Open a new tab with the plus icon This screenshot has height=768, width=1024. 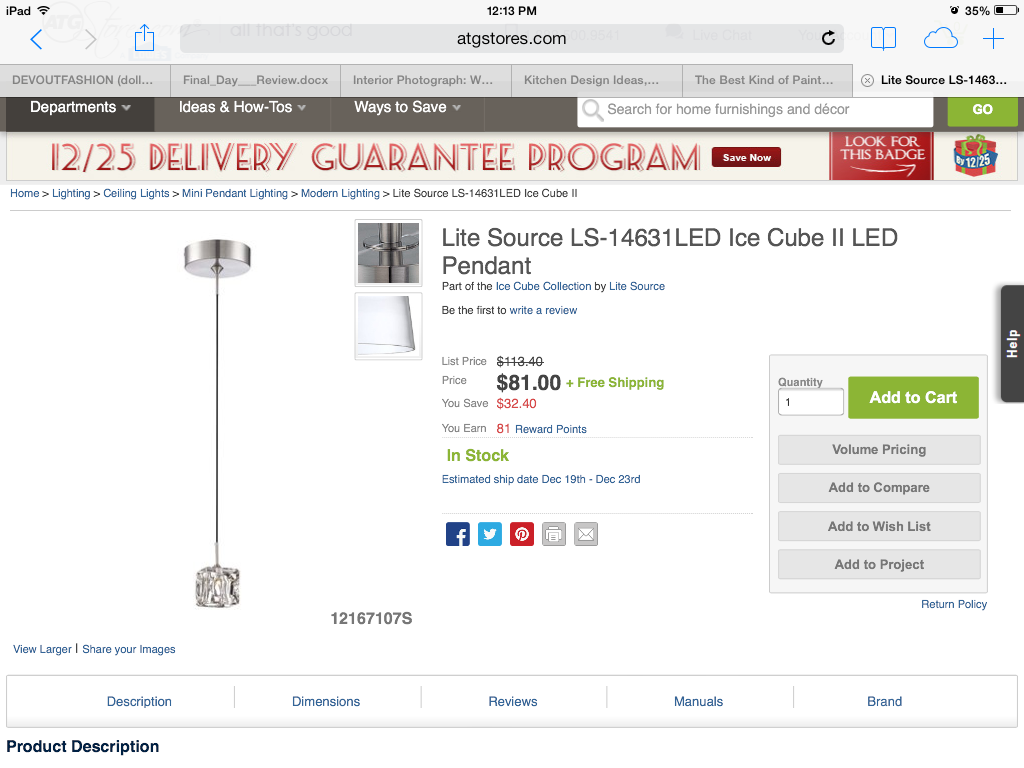[993, 39]
